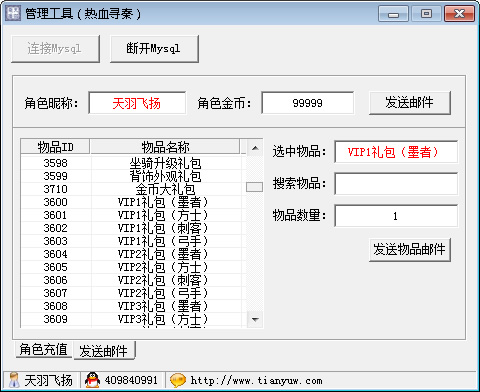Screen dimensions: 480x392
Task: Click the QQ penguin icon in status bar
Action: click(x=92, y=380)
